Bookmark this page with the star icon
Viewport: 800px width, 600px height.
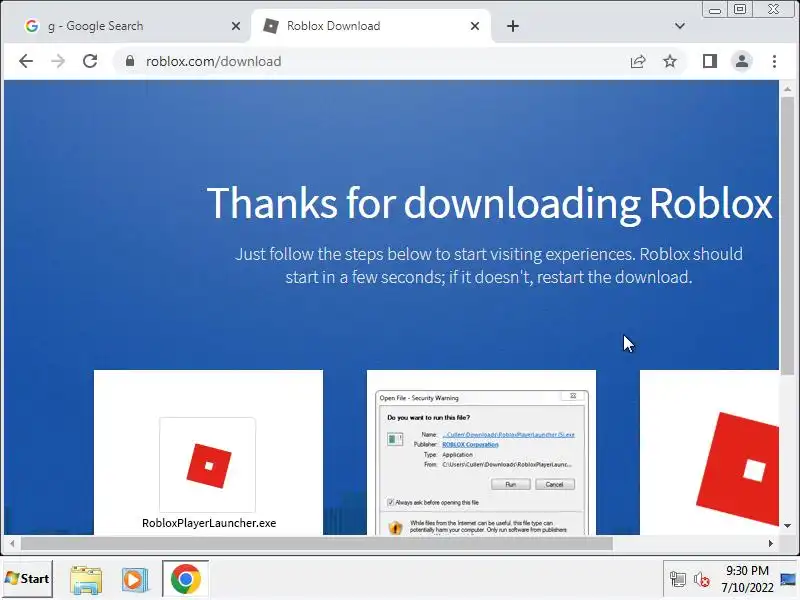tap(670, 62)
